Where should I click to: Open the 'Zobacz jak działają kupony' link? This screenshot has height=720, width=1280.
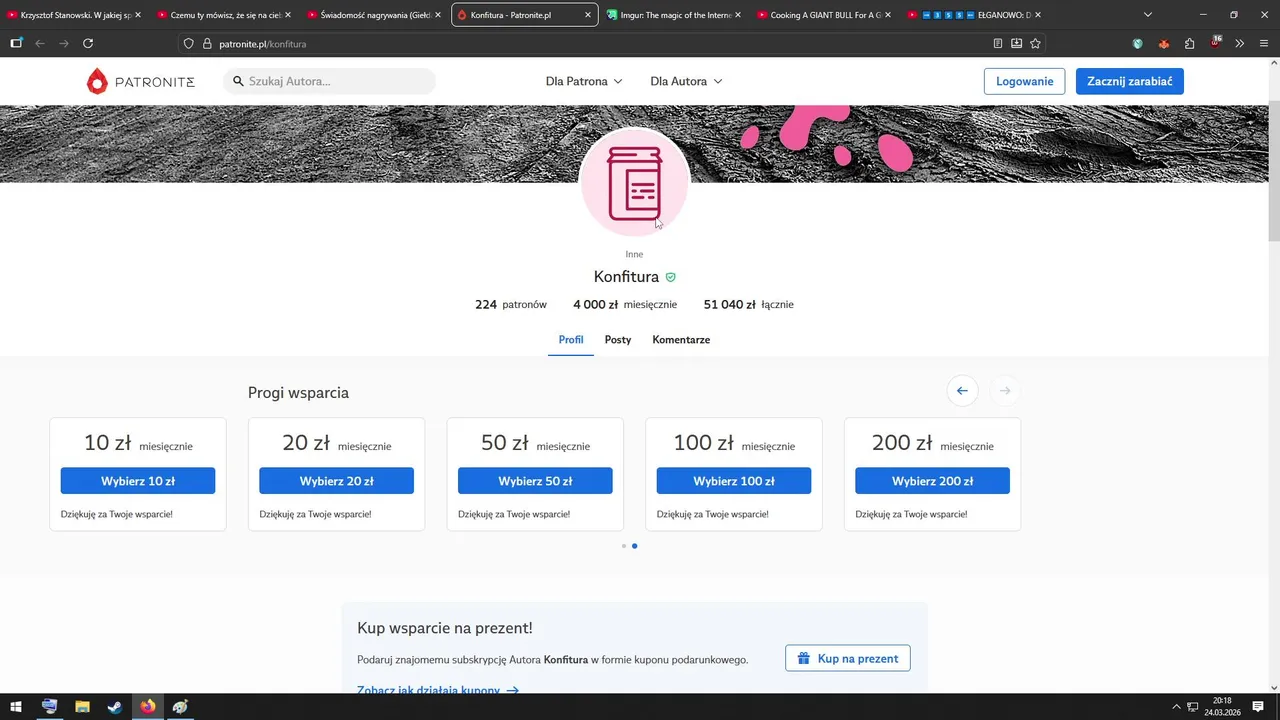(438, 690)
